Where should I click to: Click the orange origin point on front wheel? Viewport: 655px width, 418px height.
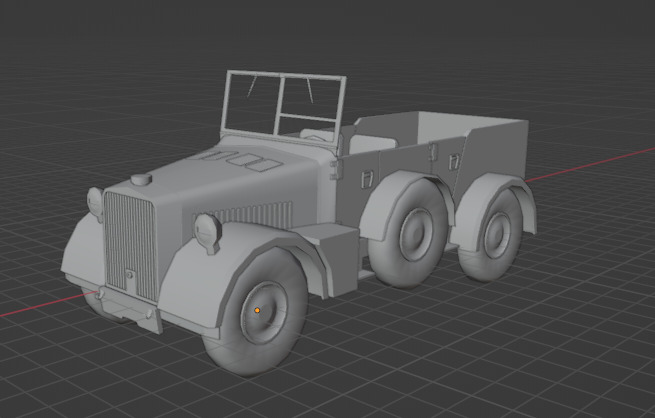click(257, 310)
